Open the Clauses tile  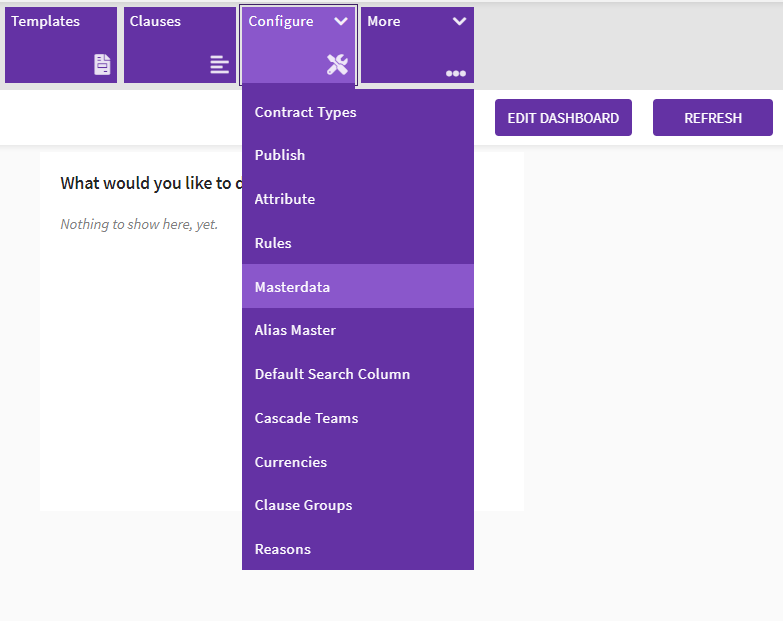(179, 44)
